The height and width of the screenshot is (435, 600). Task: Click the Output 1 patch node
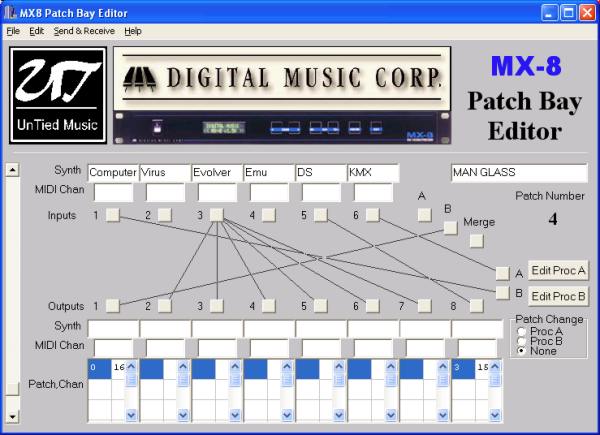point(112,306)
